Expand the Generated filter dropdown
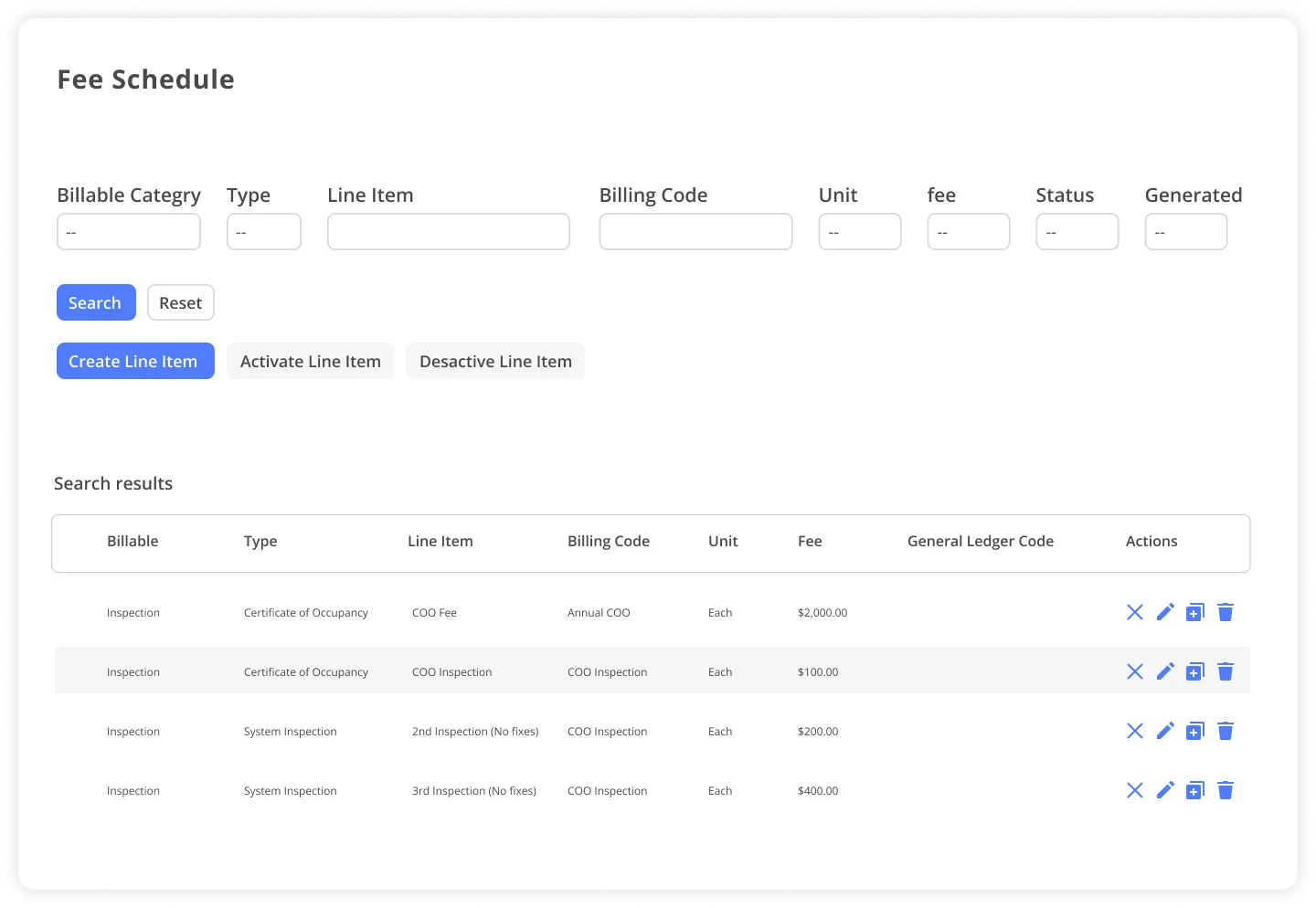This screenshot has height=908, width=1316. 1186,232
